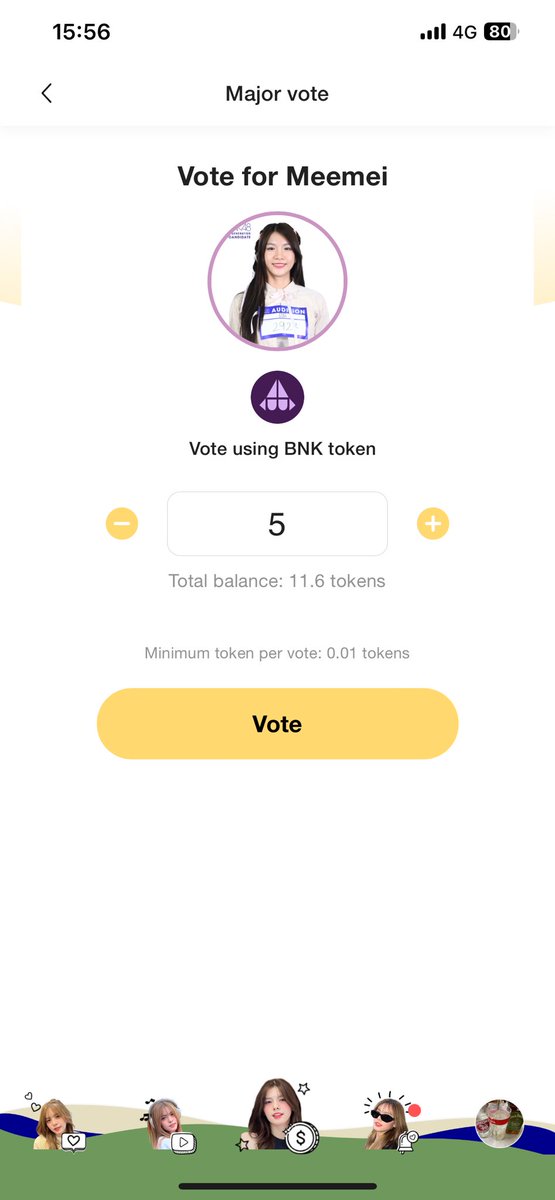Increase token amount with plus button
Viewport: 555px width, 1200px height.
click(432, 523)
